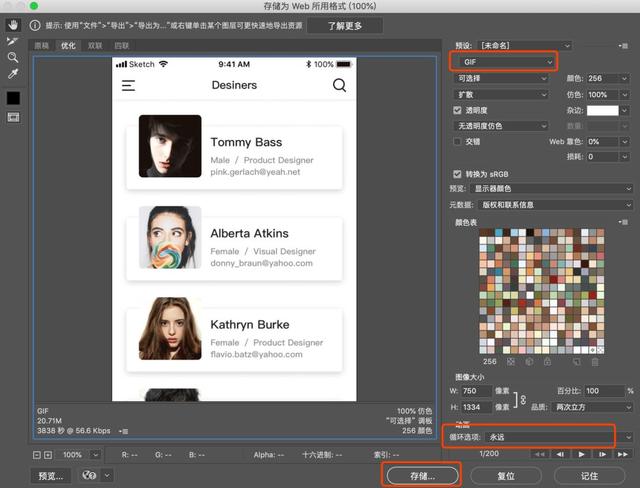This screenshot has width=640, height=488.
Task: Click the animation play button
Action: tap(583, 455)
